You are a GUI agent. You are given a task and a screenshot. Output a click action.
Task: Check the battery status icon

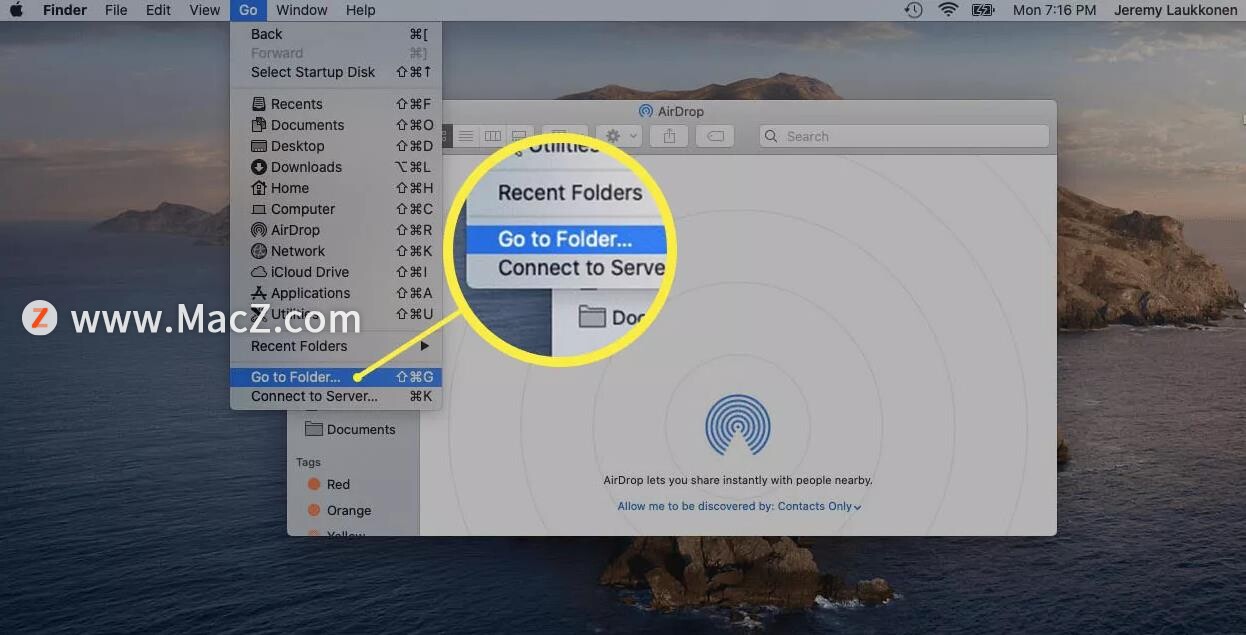(983, 10)
